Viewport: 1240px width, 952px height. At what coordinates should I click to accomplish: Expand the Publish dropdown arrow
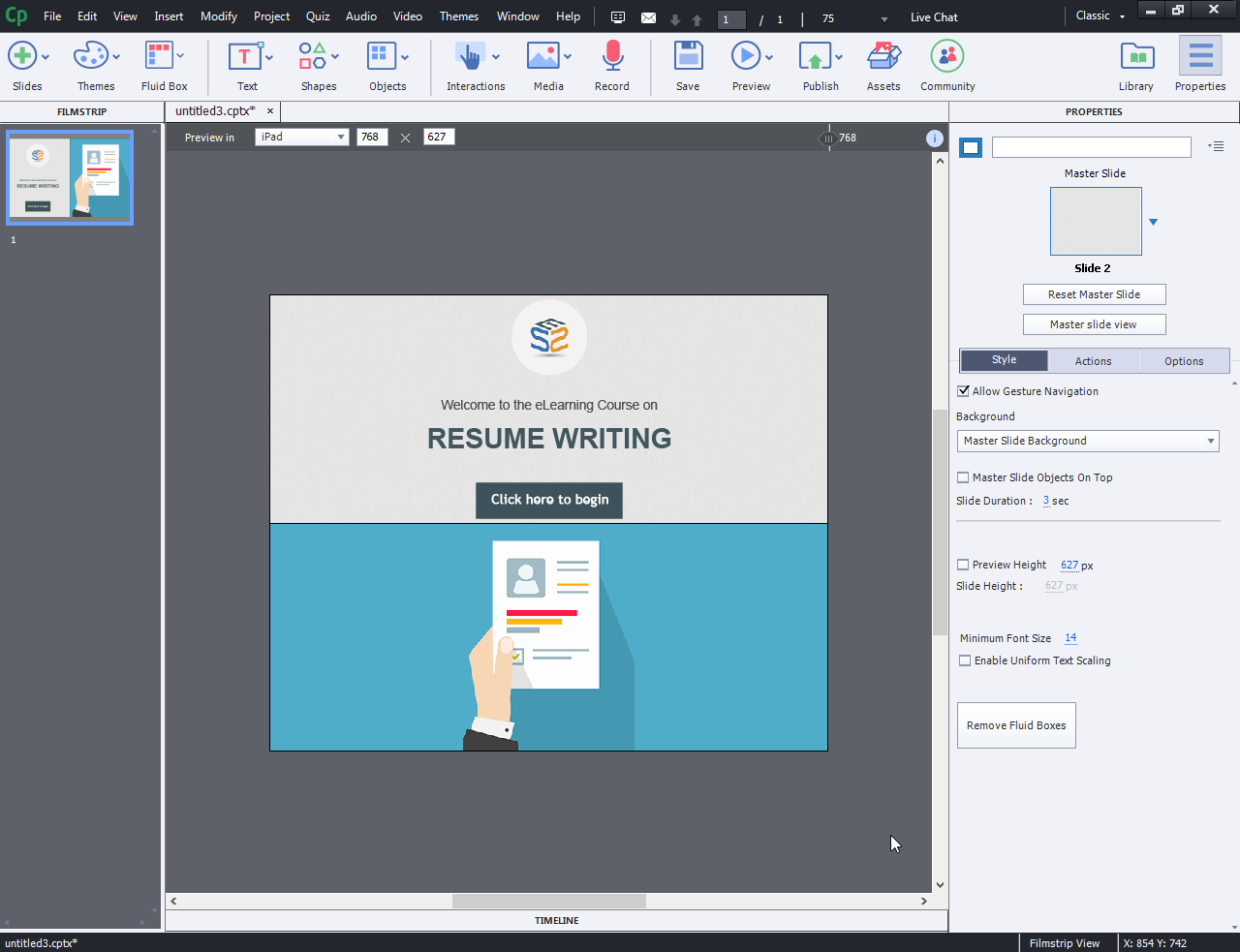click(x=839, y=57)
